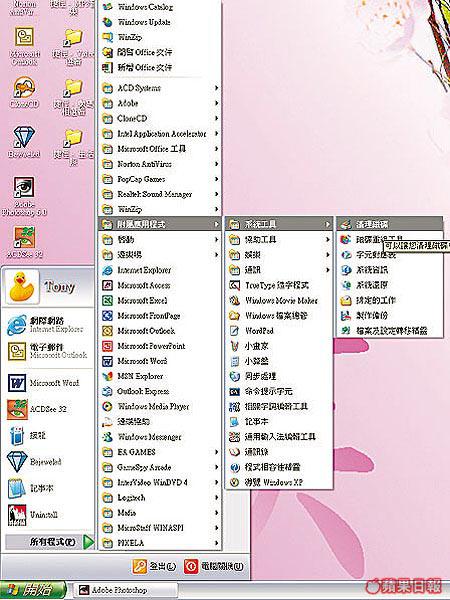
Task: Click the red Turn Off Computer button
Action: coord(214,566)
